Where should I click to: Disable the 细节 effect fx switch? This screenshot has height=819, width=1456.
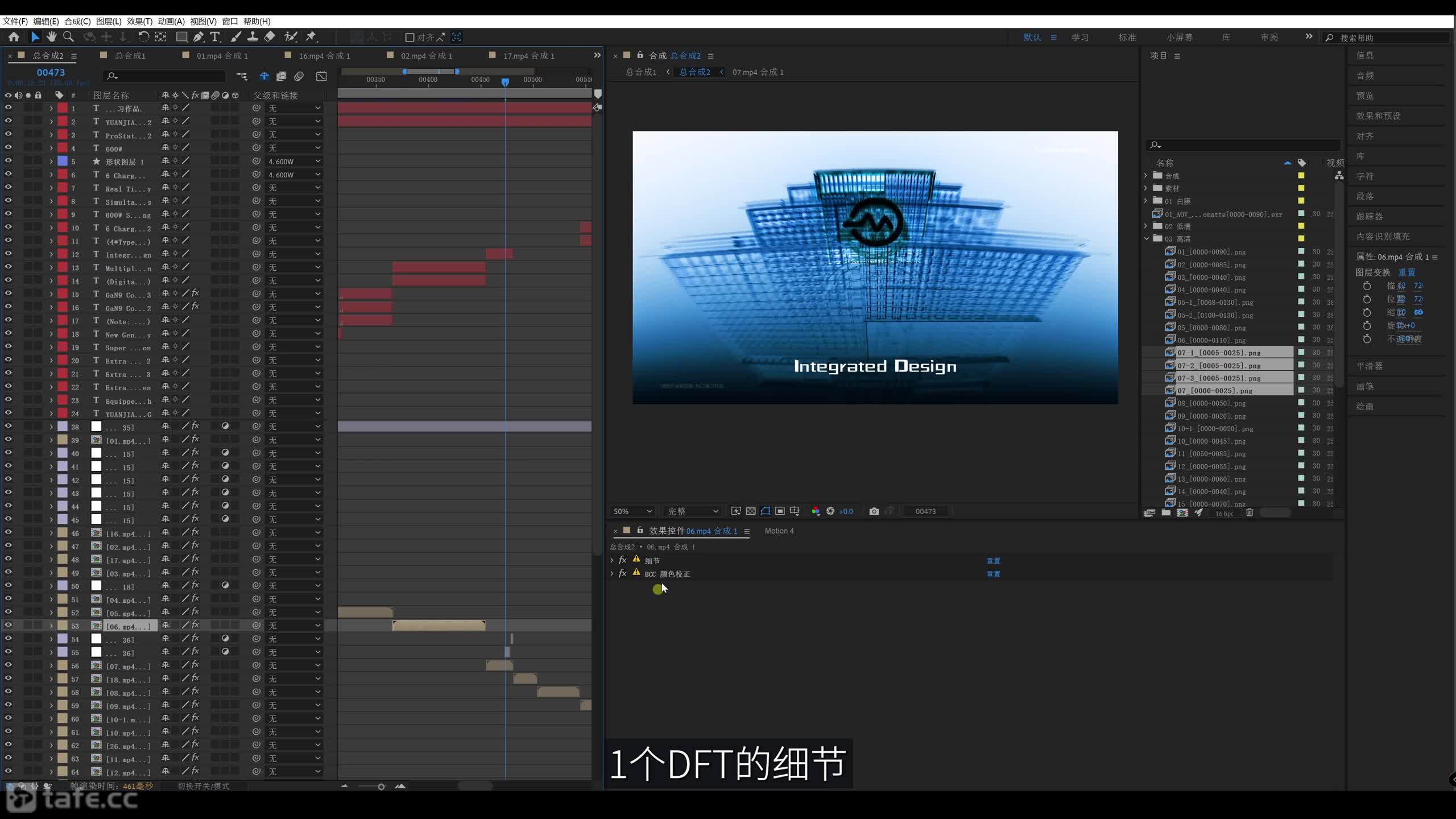622,560
